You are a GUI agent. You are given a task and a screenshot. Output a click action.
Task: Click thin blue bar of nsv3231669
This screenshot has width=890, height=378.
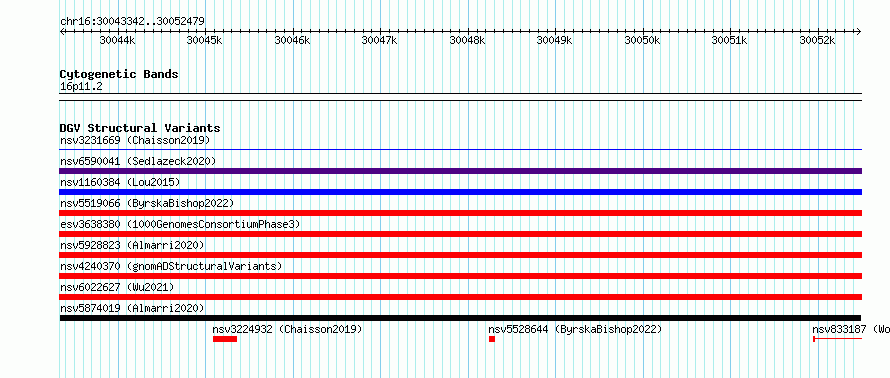(x=461, y=150)
